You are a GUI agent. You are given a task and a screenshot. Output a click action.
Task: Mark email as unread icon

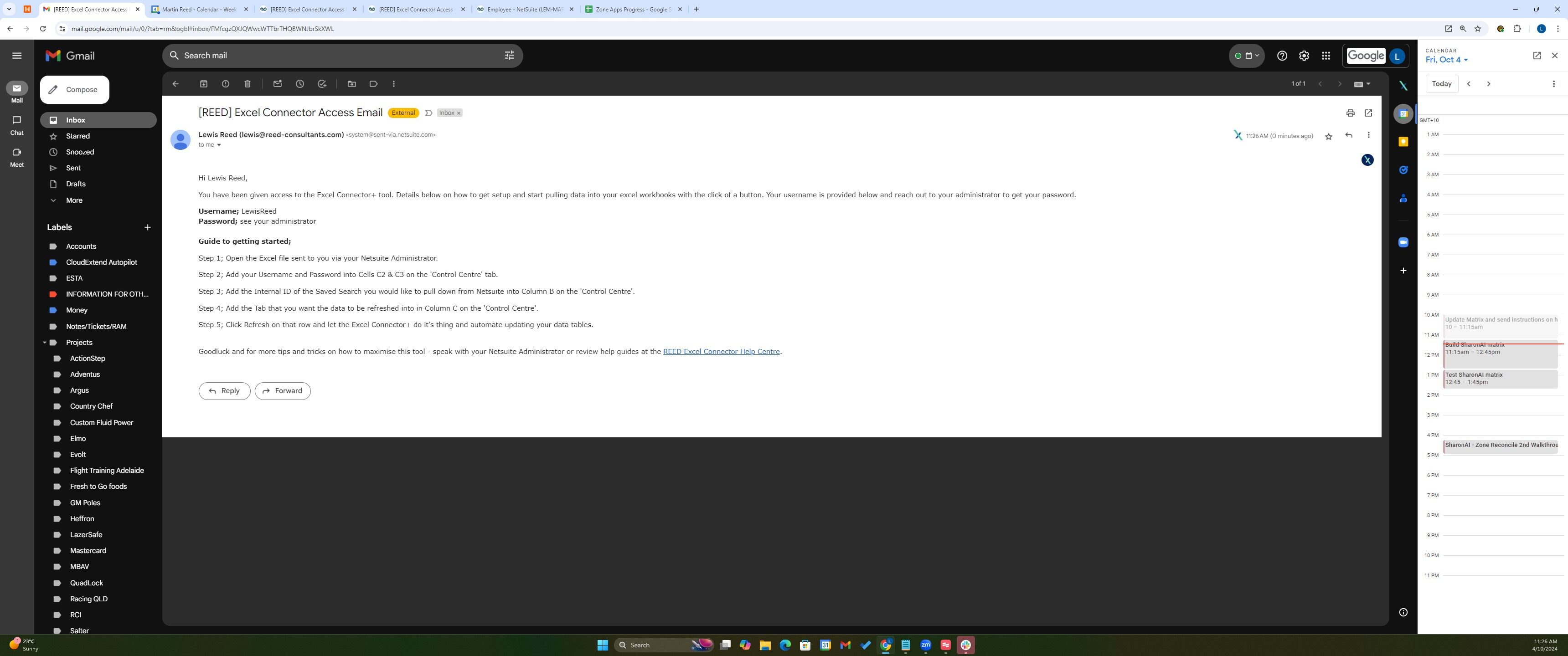click(x=278, y=84)
